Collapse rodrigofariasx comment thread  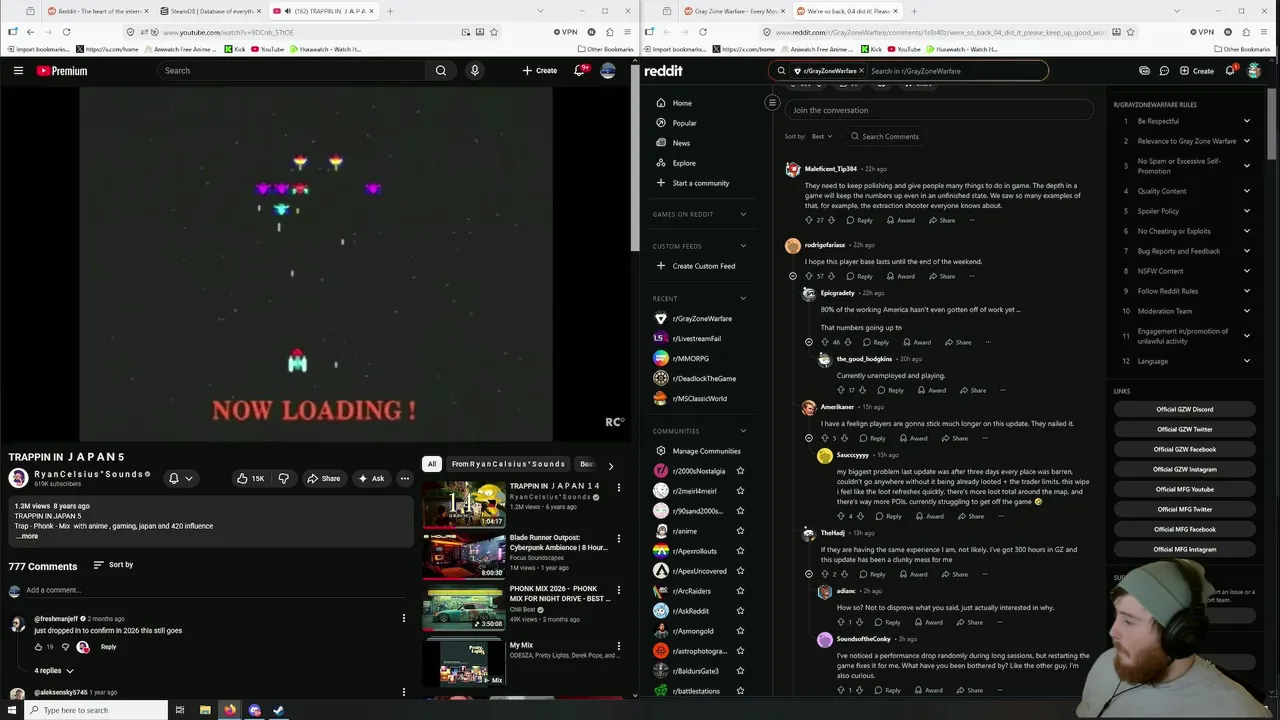click(x=793, y=276)
